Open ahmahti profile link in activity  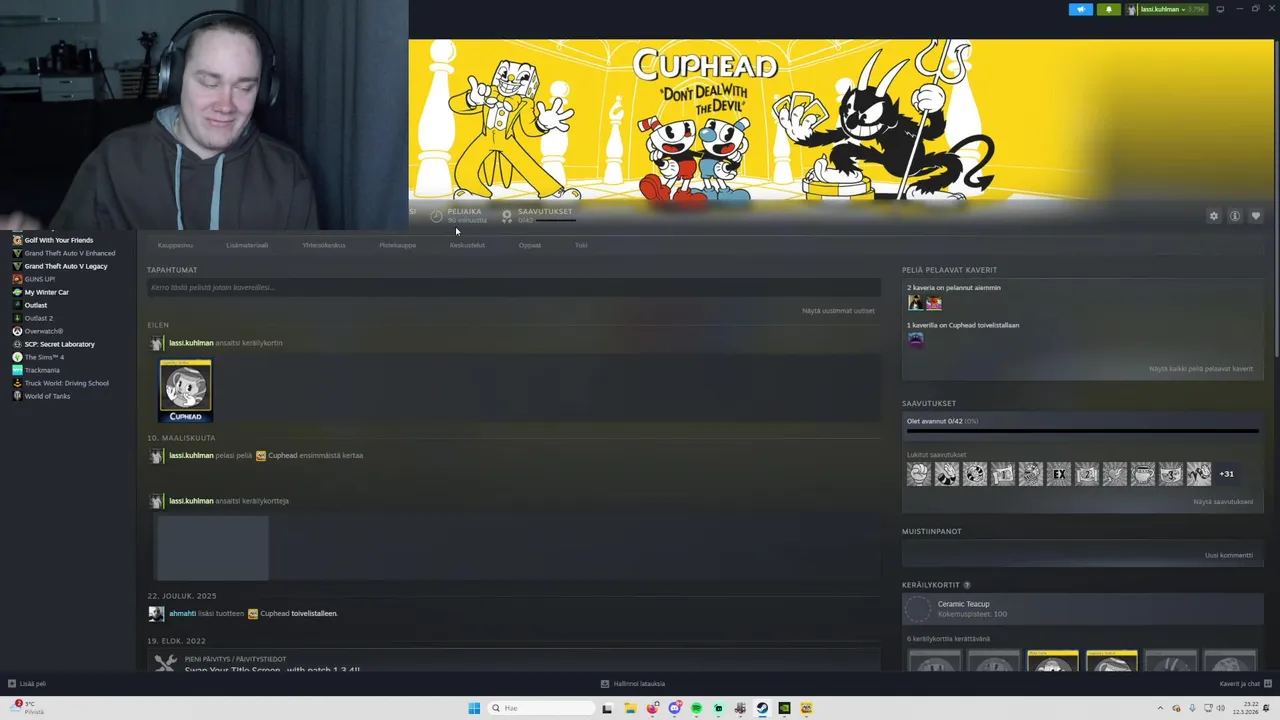click(180, 613)
